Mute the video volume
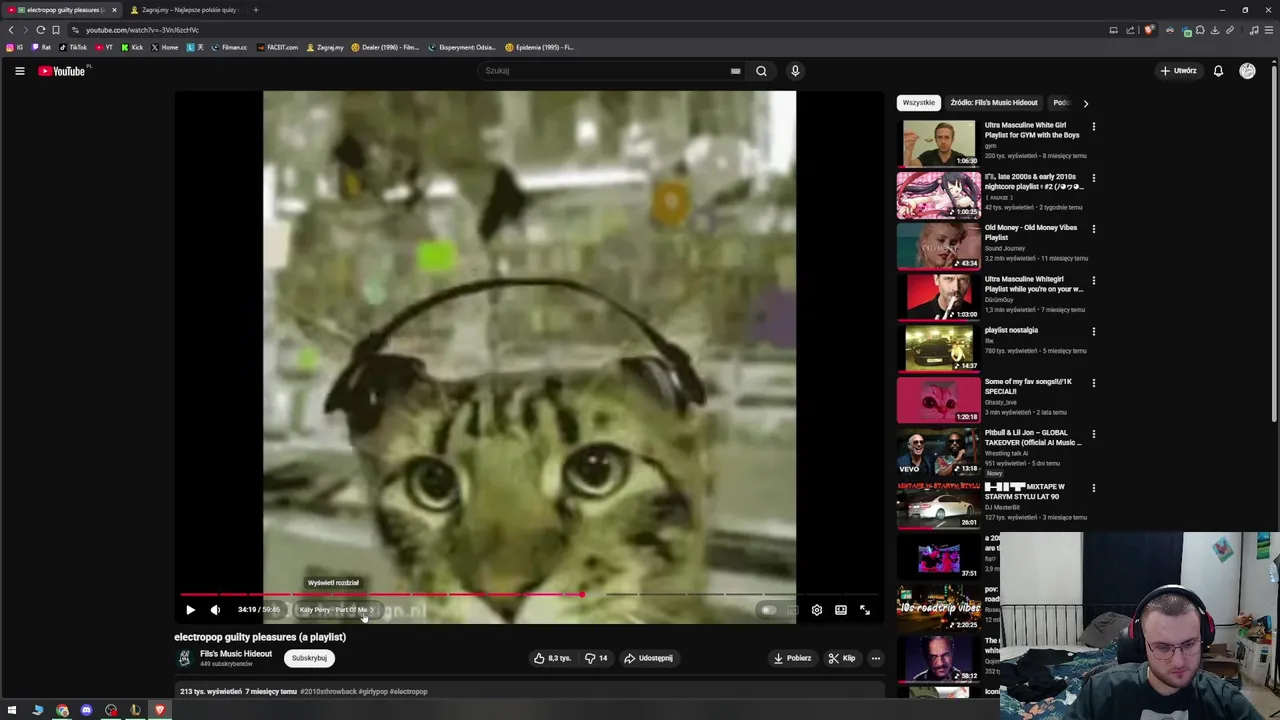This screenshot has width=1280, height=720. (x=215, y=610)
